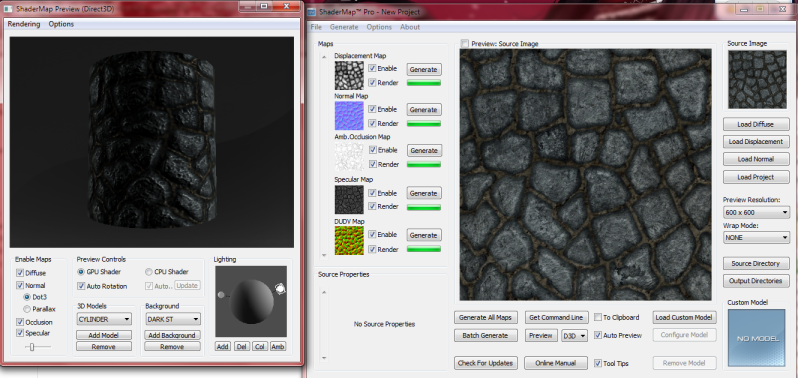Toggle Occlusion in Enable Maps
The image size is (798, 378).
(x=20, y=322)
